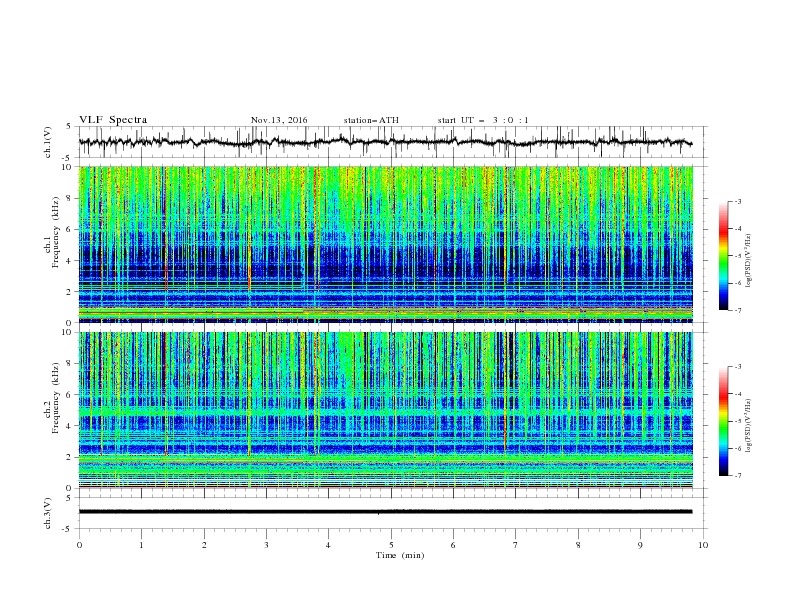Click the '-7' label on the lower colorbar

point(738,475)
